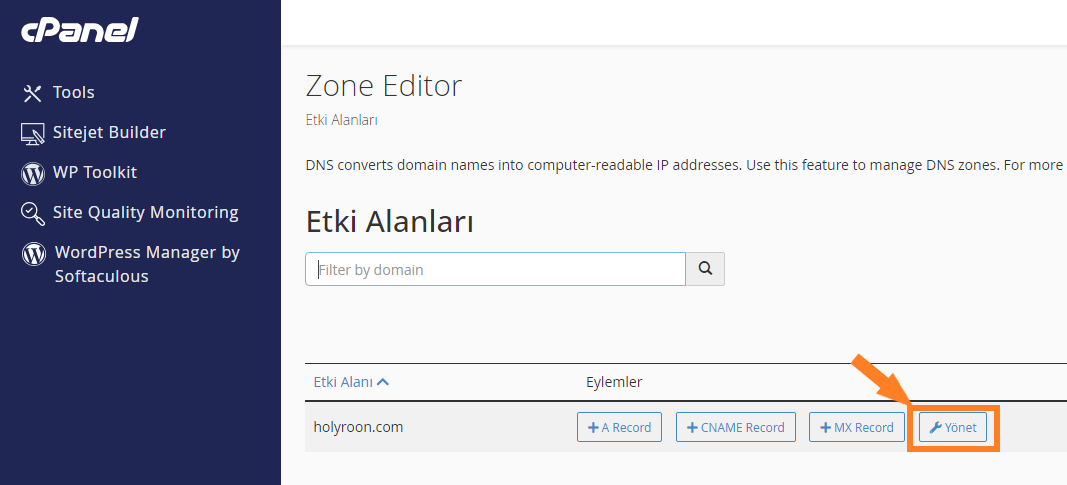Viewport: 1067px width, 485px height.
Task: Click the search magnifier button beside the domain filter
Action: pos(705,269)
